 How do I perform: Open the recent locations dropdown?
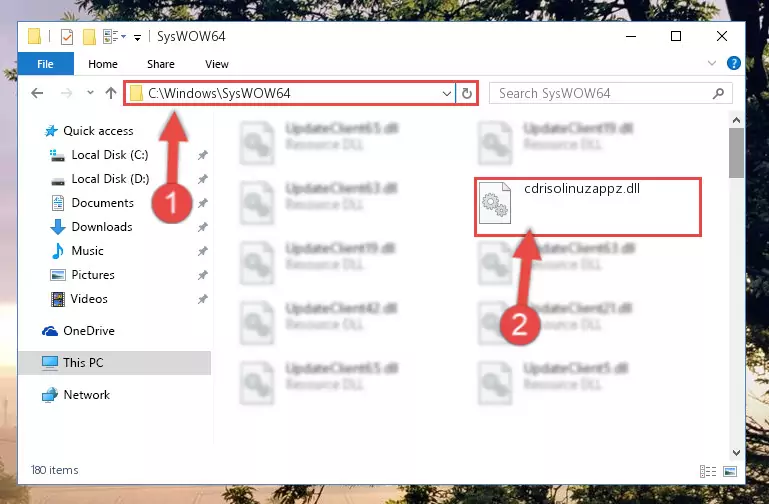90,92
